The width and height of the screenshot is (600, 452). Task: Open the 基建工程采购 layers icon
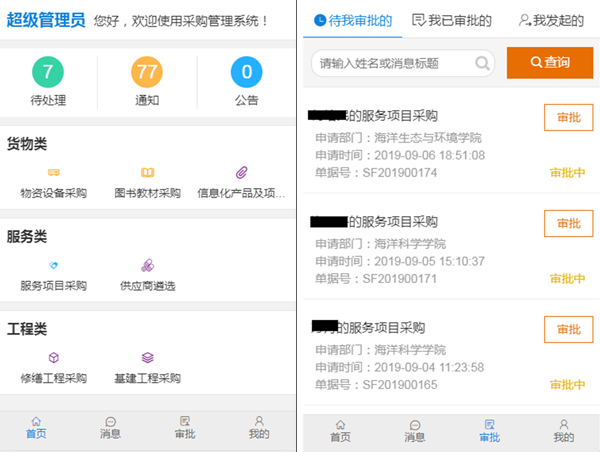click(147, 358)
